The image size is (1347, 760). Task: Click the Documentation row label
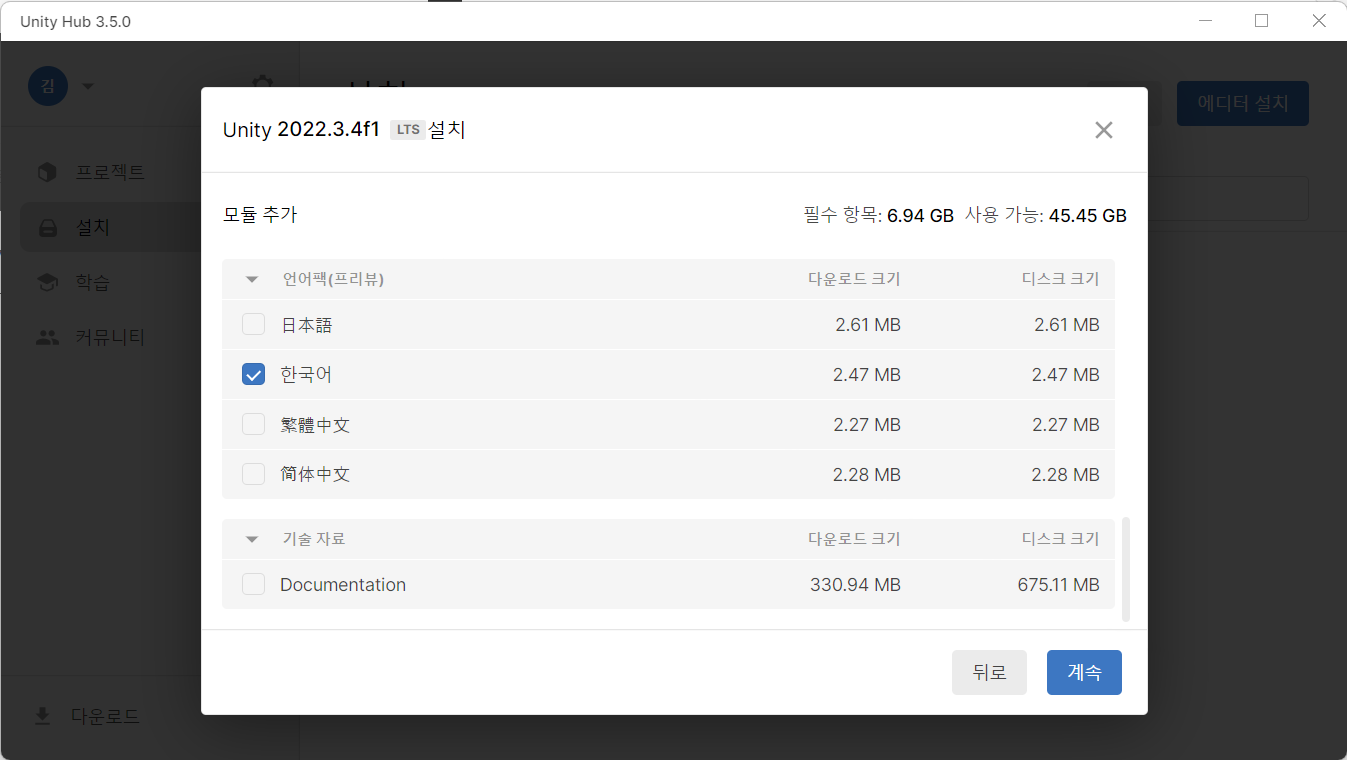coord(343,585)
